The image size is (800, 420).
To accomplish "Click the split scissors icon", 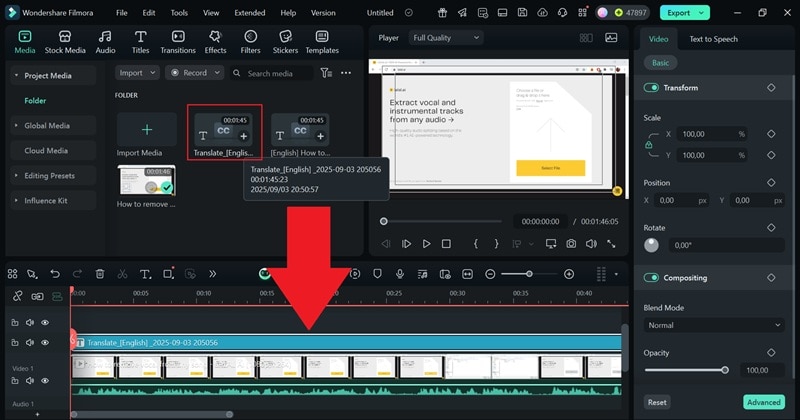I will (122, 274).
